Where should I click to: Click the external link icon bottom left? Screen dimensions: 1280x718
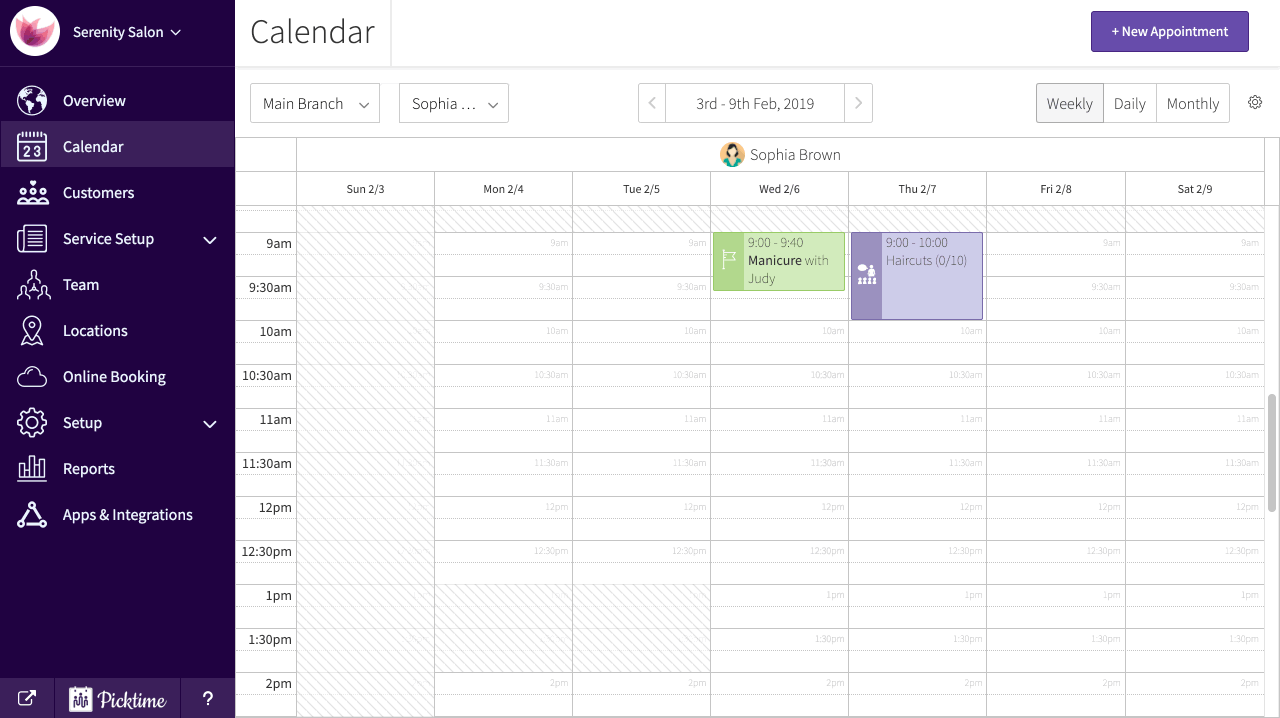point(26,697)
